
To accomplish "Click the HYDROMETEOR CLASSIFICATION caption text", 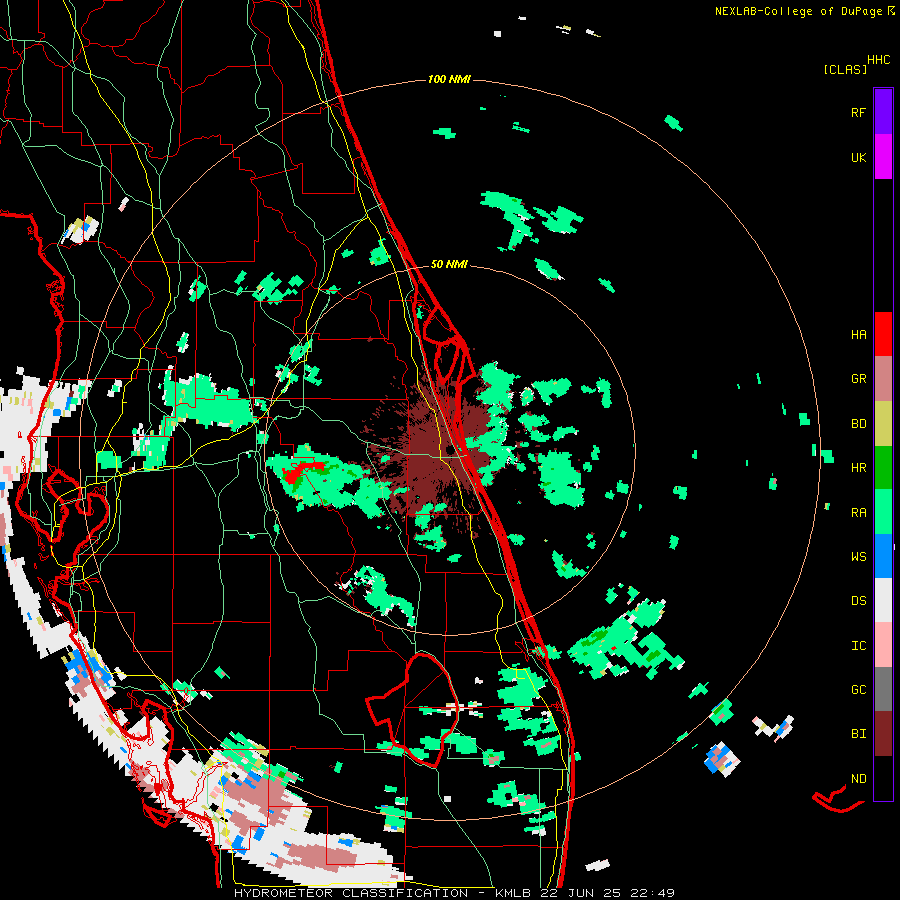I will pyautogui.click(x=351, y=893).
